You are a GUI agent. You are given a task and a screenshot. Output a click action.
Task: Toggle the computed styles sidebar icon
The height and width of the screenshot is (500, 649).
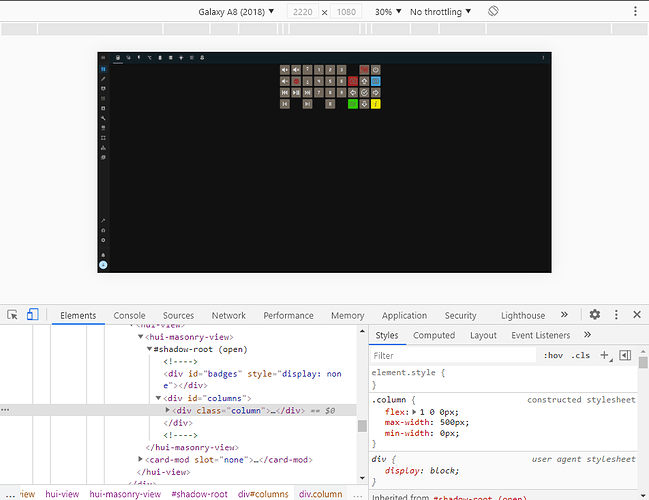[625, 355]
